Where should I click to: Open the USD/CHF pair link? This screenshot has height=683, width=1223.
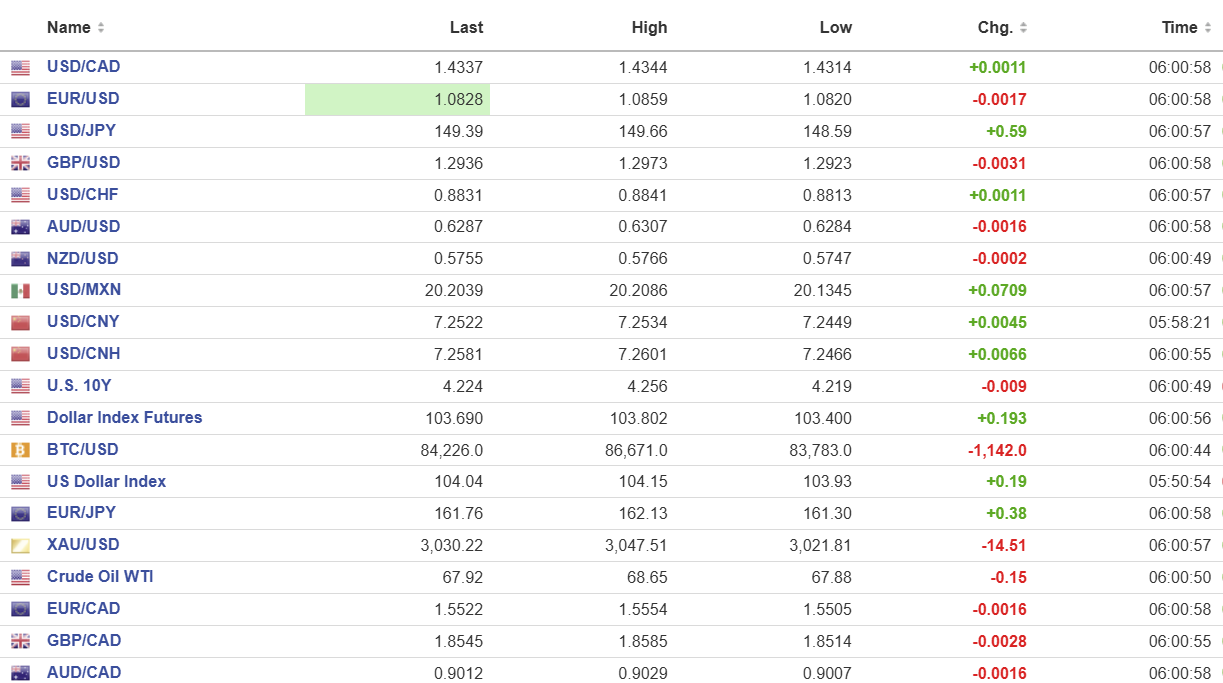(82, 194)
